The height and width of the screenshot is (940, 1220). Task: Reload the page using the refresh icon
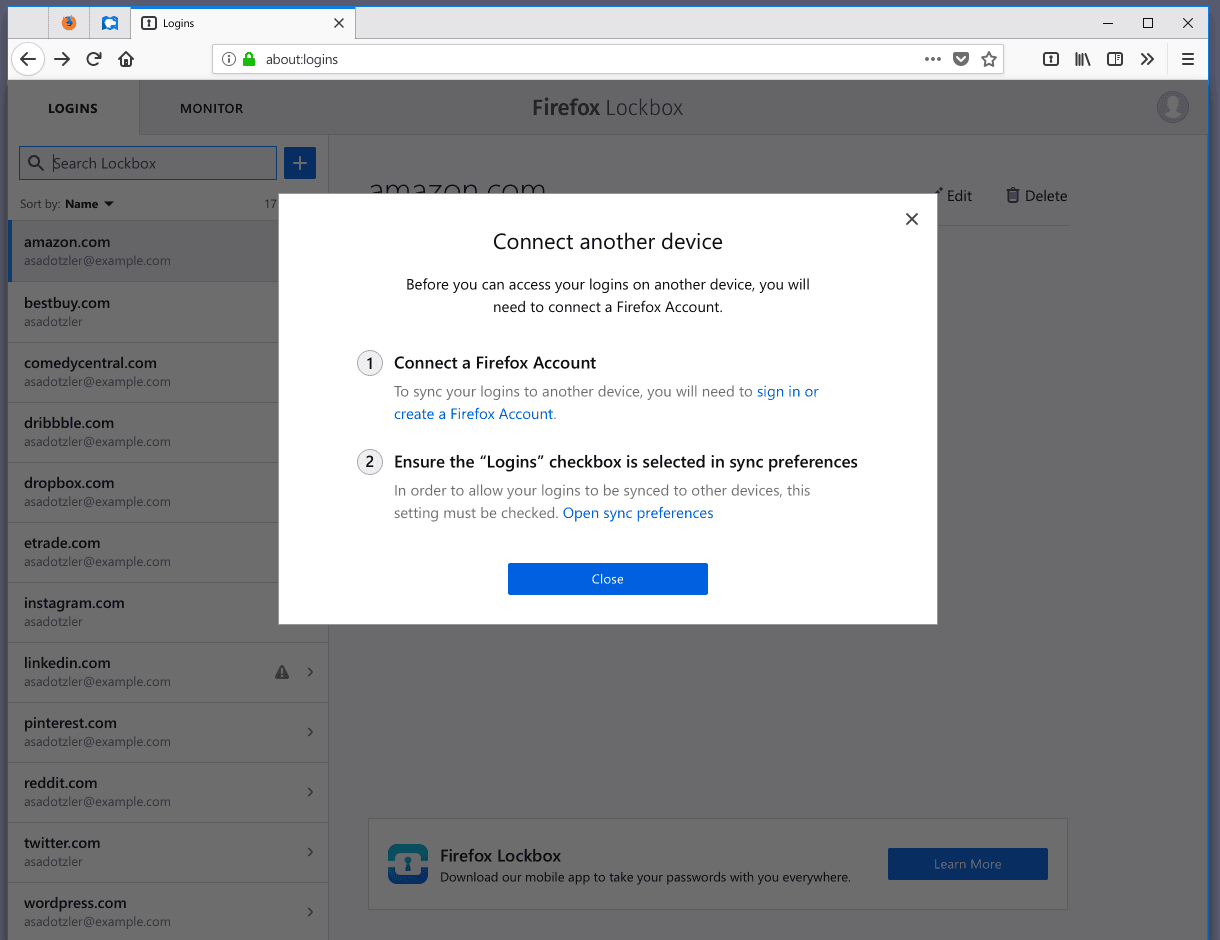93,59
